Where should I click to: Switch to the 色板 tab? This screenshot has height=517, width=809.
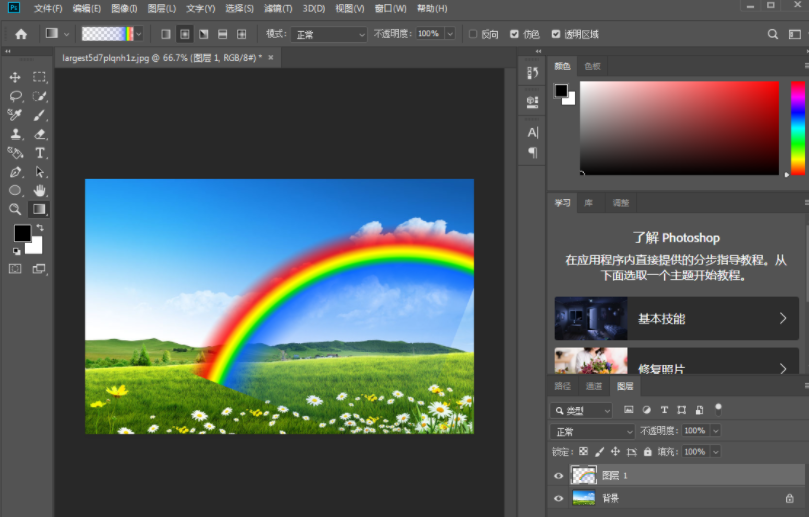(x=592, y=66)
